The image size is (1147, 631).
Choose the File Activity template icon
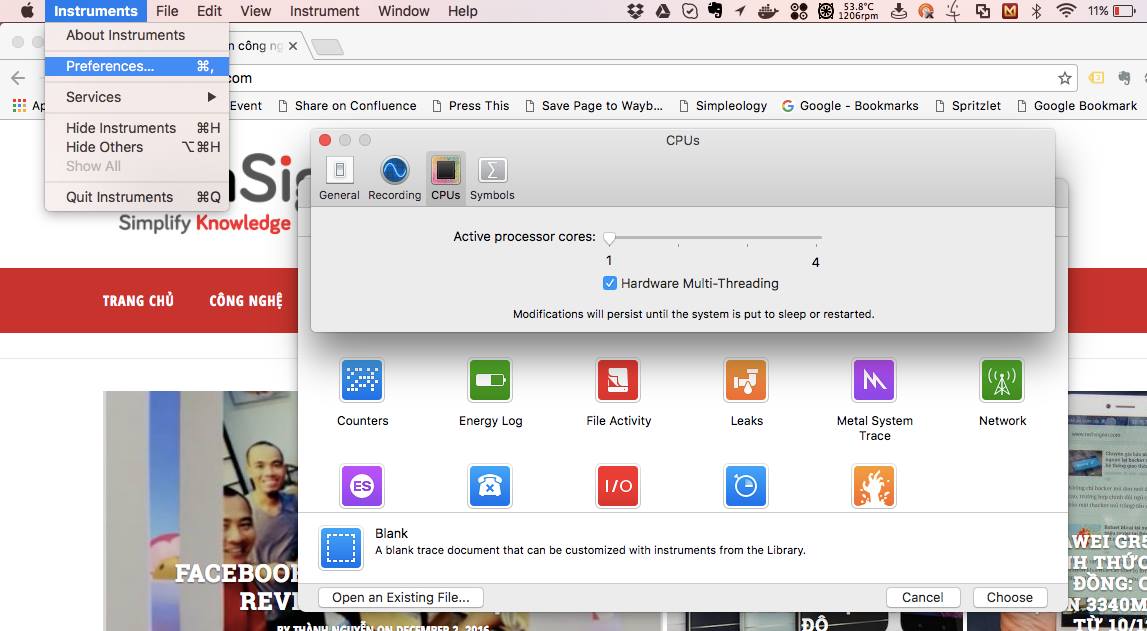coord(618,380)
